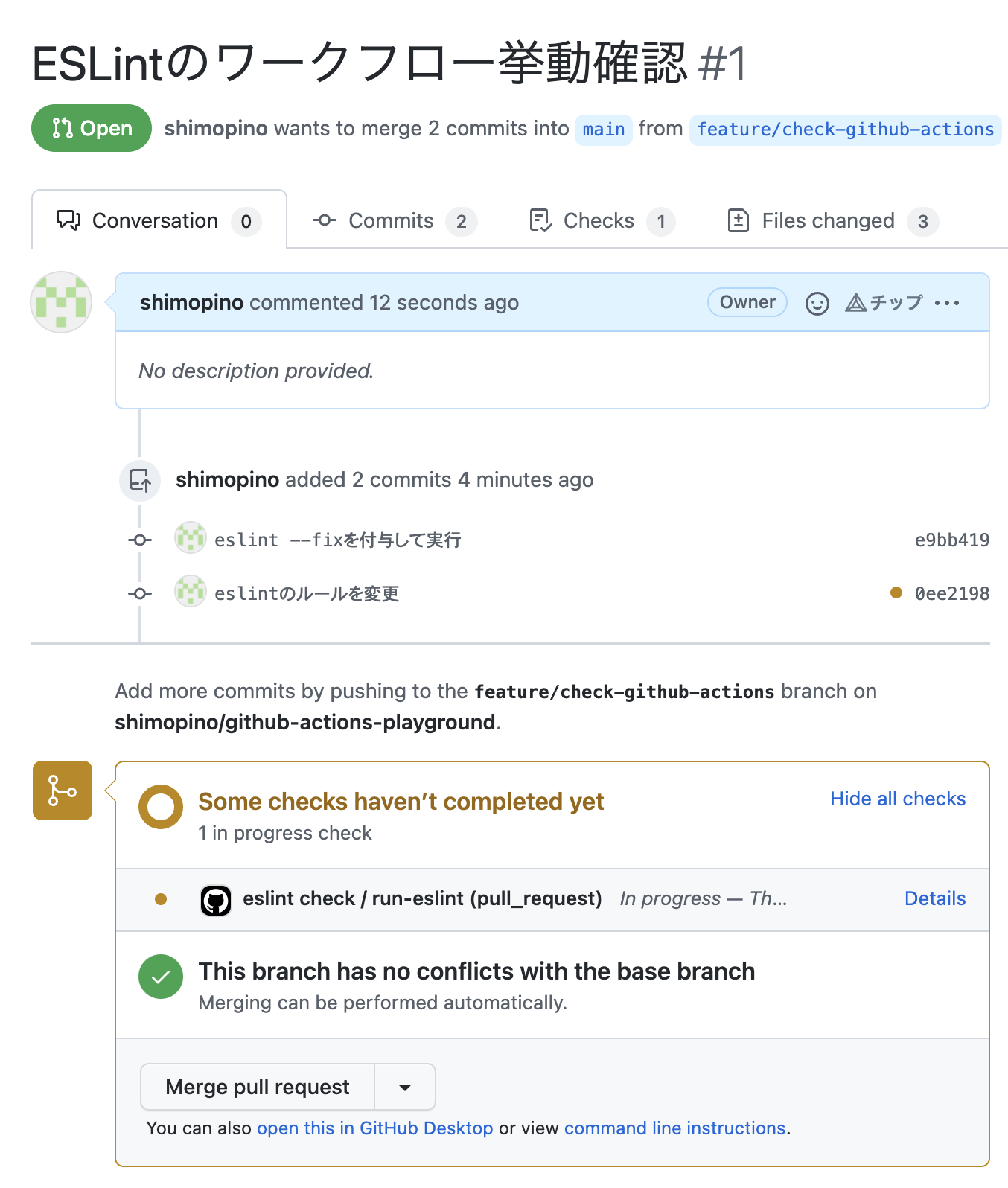Screen dimensions: 1008x1188
Task: Open shimopino's large avatar beside the comment
Action: [61, 302]
